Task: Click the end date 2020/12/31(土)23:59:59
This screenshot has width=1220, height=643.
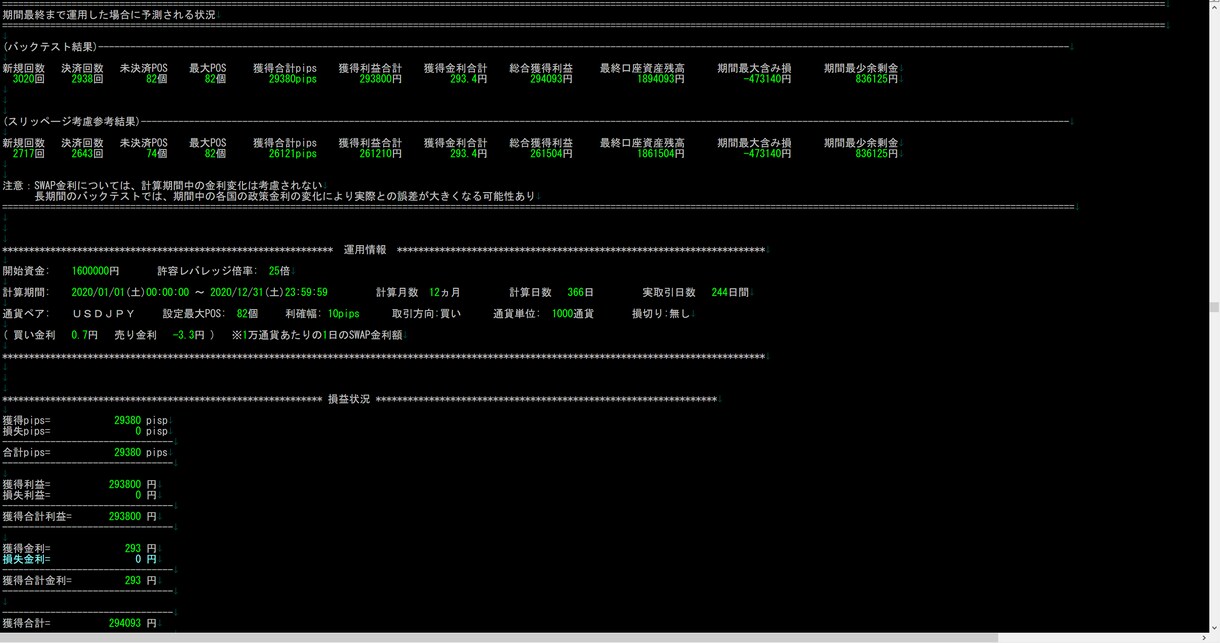Action: coord(269,293)
